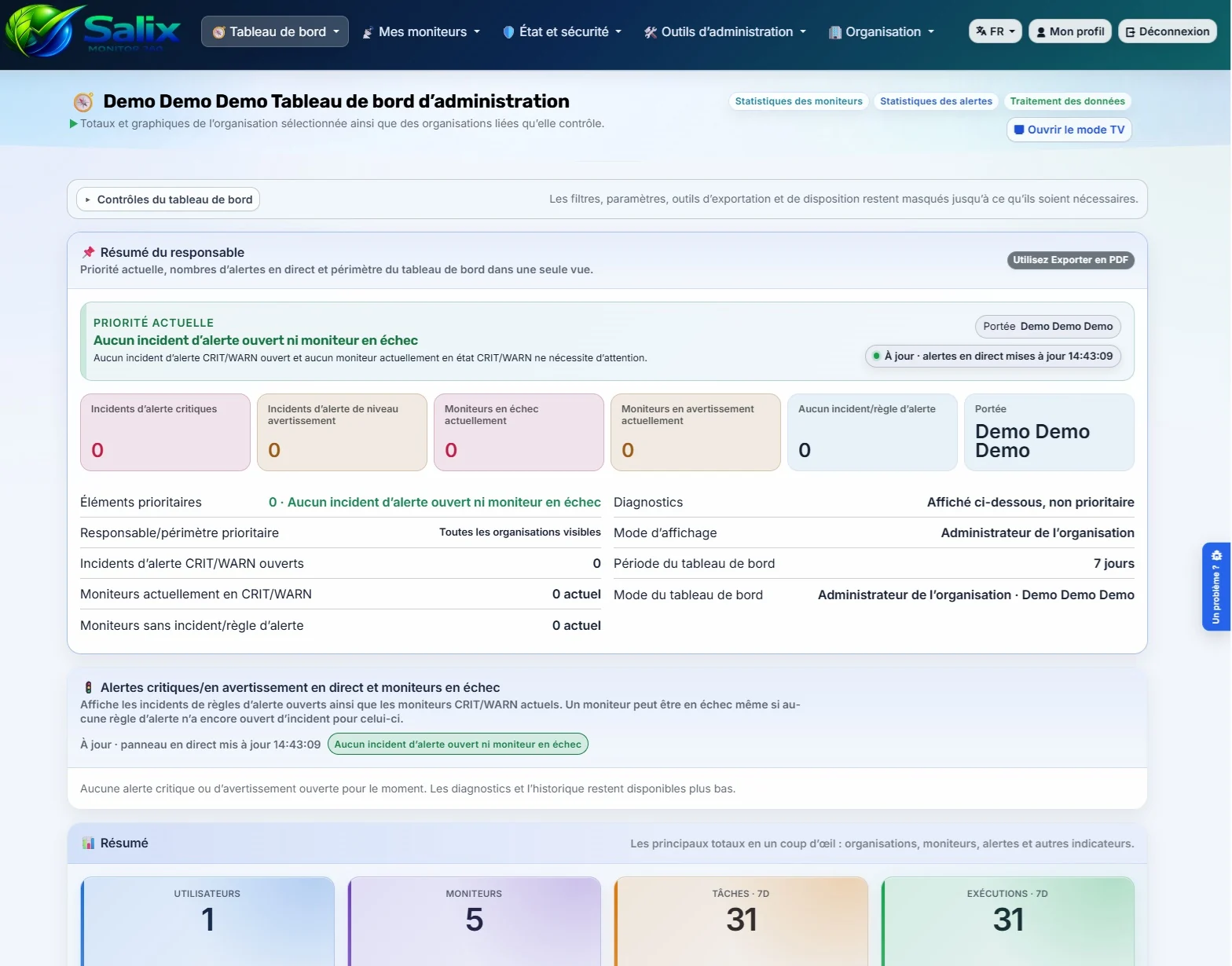Click the tools icon for Outils d'administration
This screenshot has width=1232, height=966.
[651, 32]
